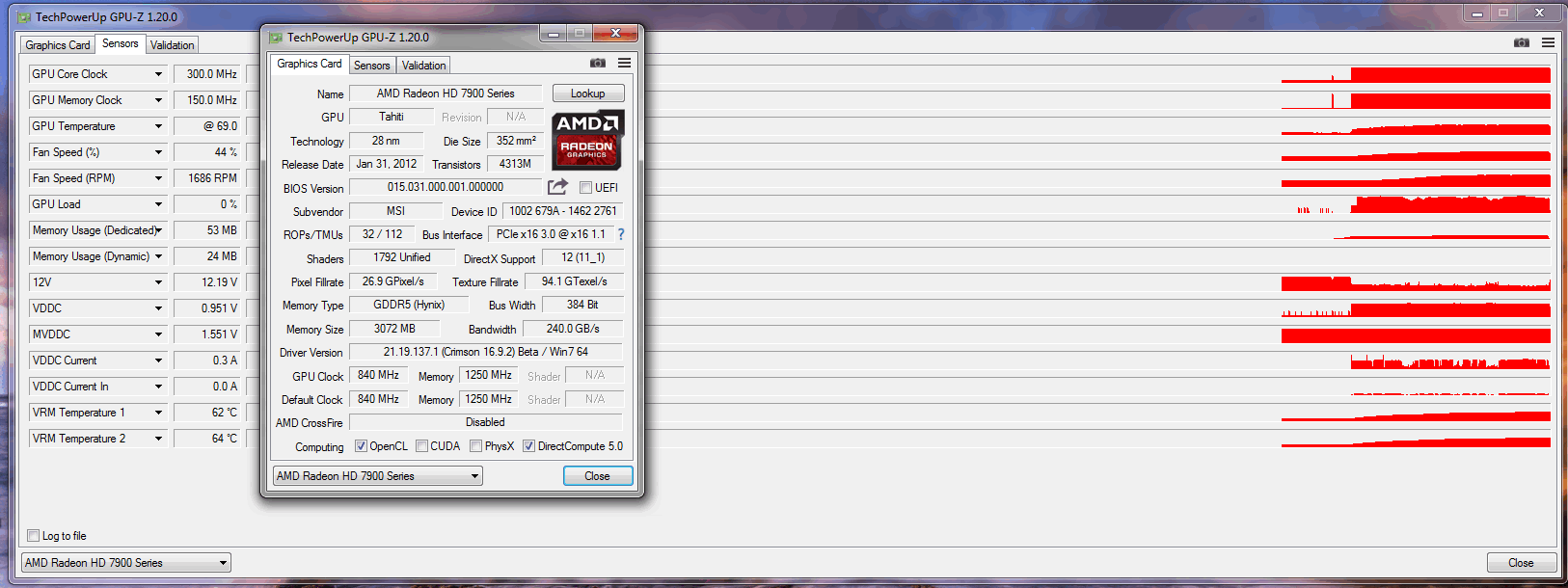Screen dimensions: 1568x588
Task: Click the GPU-Z app icon in the background window title bar
Action: click(x=24, y=16)
